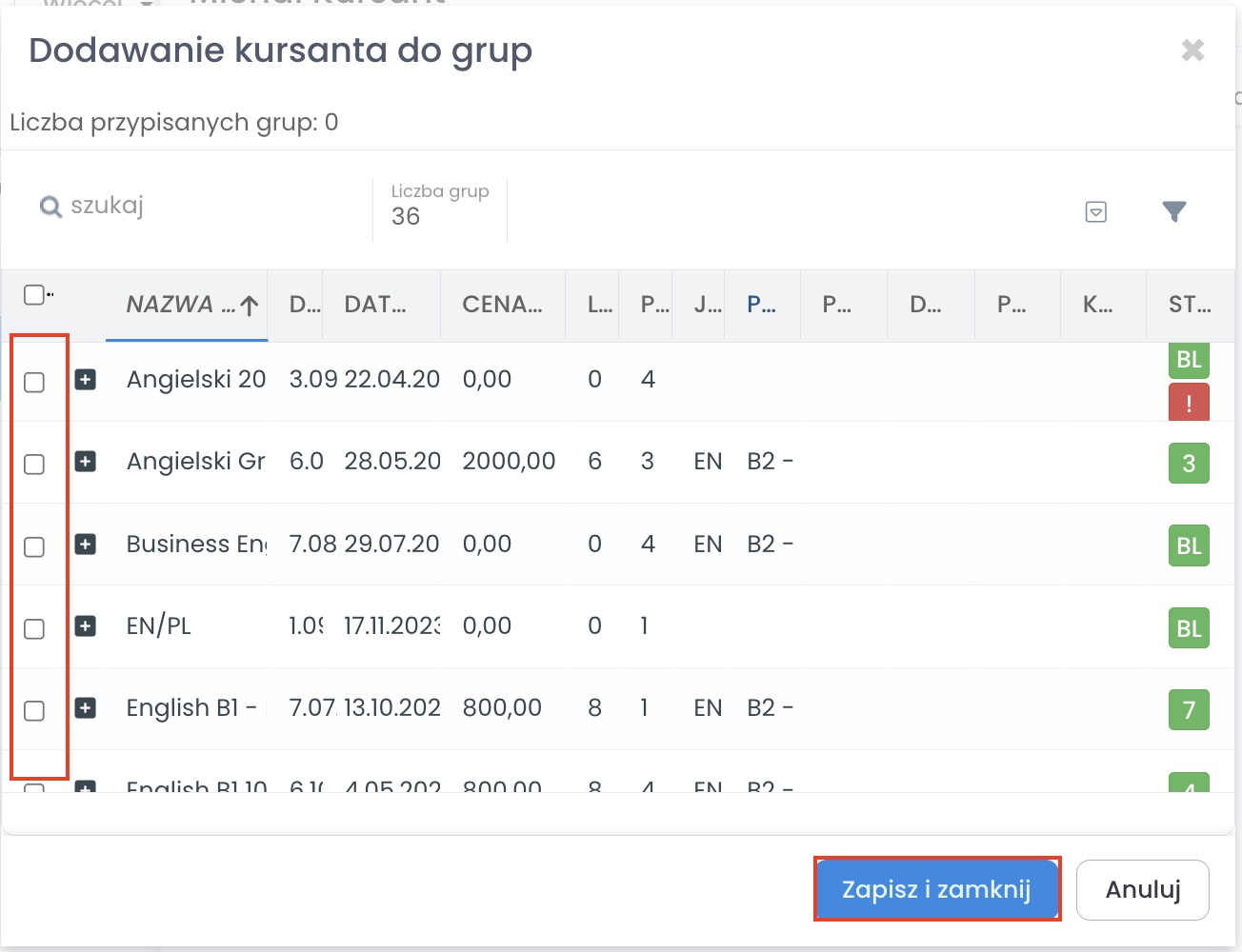1242x952 pixels.
Task: Expand the Business English row with plus
Action: (86, 545)
